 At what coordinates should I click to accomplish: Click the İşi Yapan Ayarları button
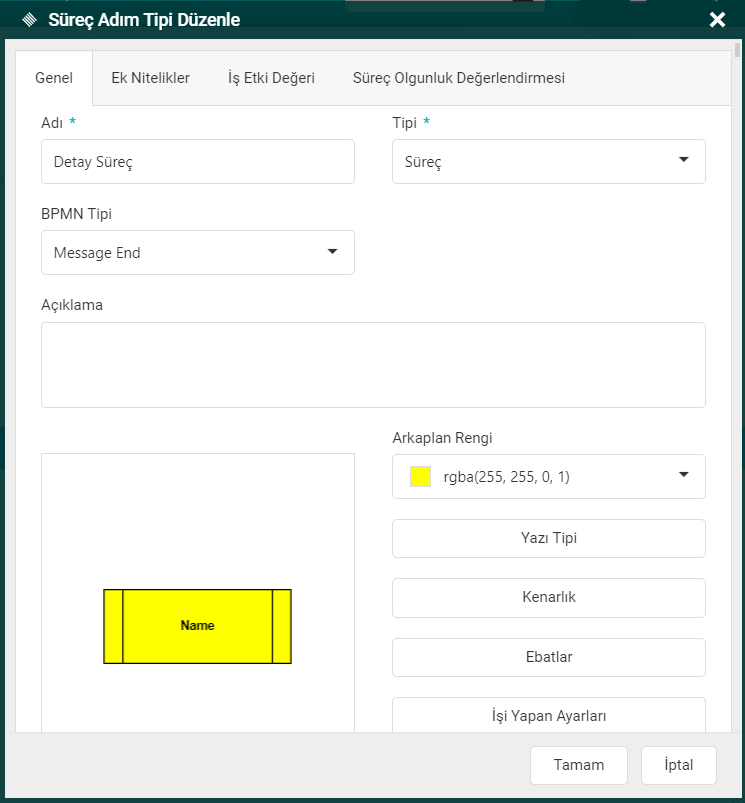(548, 715)
